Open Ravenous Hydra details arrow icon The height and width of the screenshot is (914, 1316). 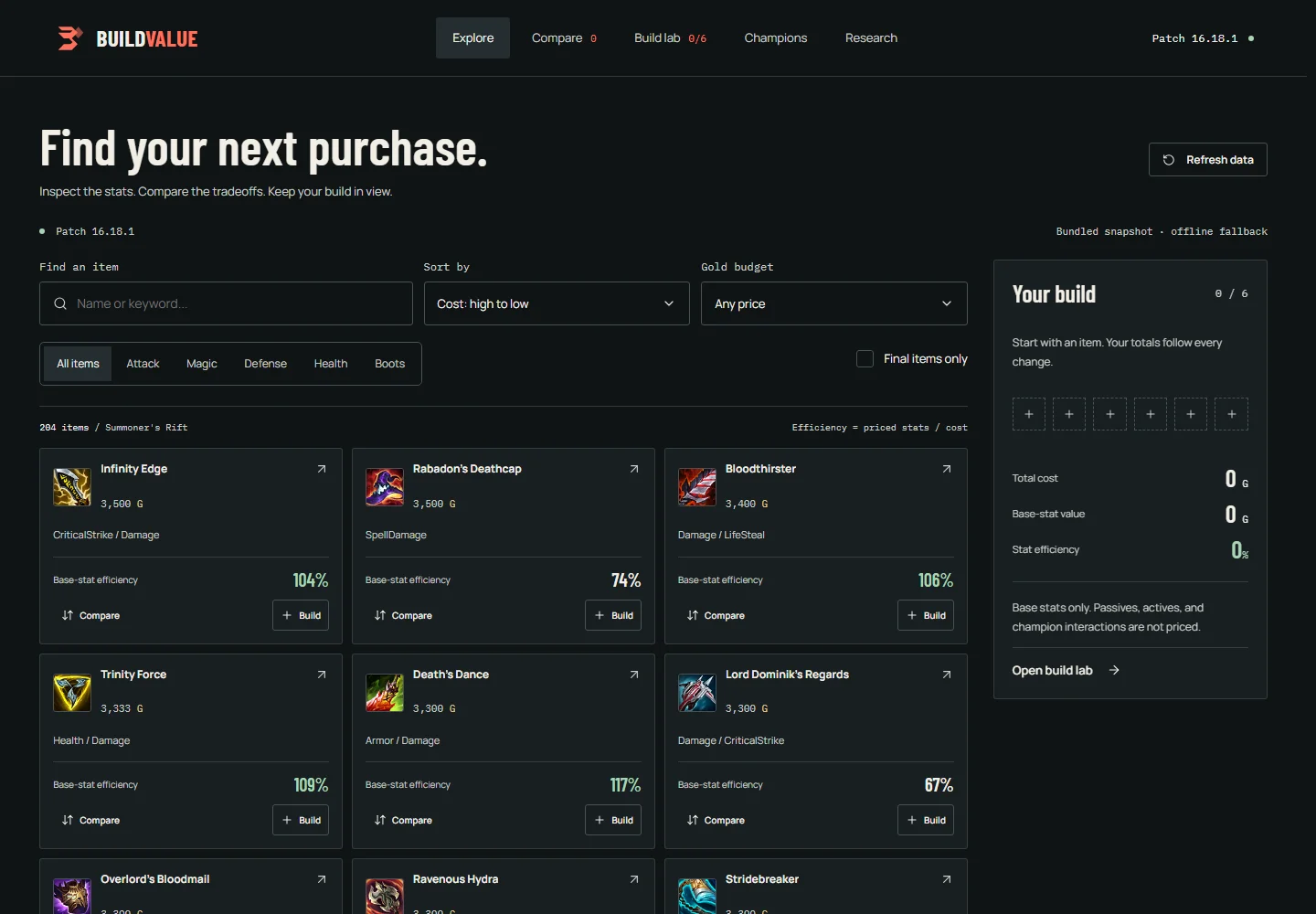pyautogui.click(x=634, y=879)
